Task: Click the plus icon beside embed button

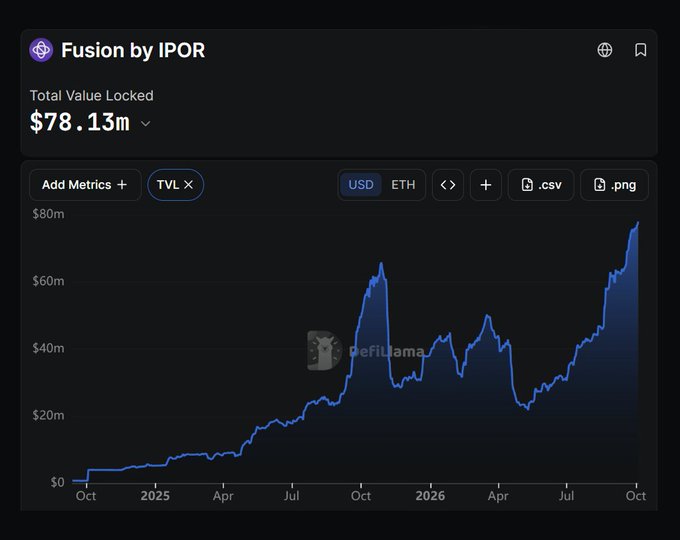Action: [486, 185]
